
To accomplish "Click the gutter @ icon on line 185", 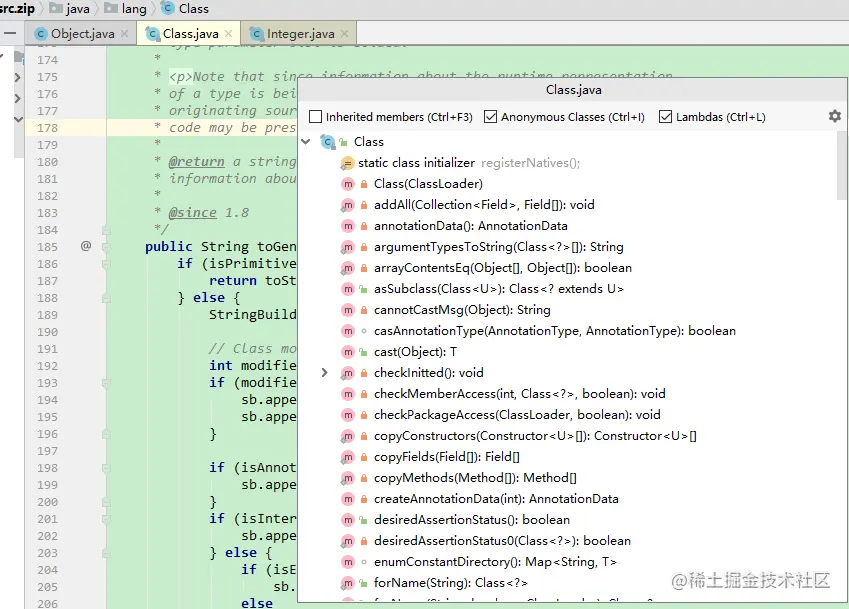I will point(86,246).
